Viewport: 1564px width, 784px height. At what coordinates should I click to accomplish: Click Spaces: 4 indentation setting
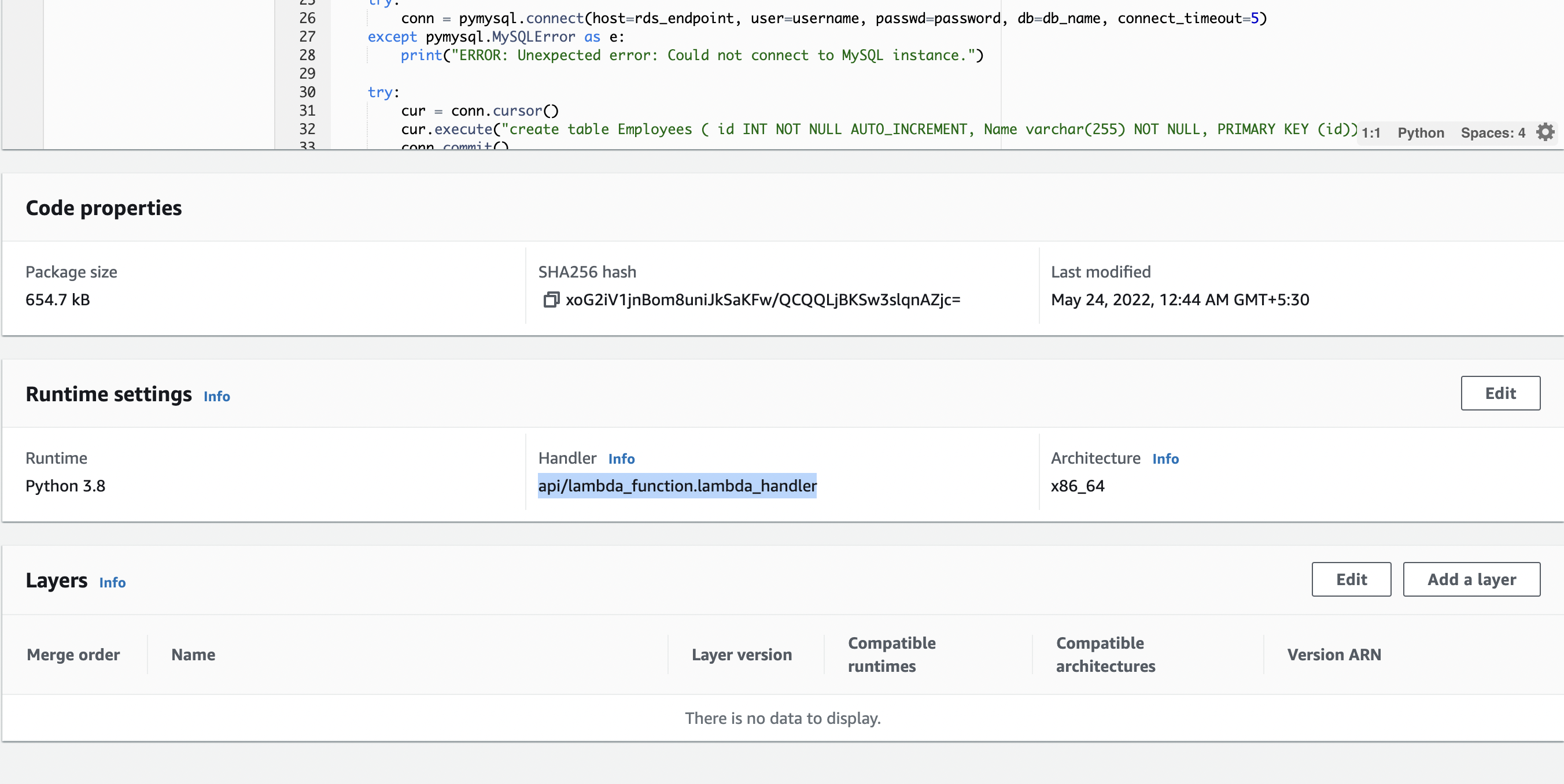[x=1492, y=133]
